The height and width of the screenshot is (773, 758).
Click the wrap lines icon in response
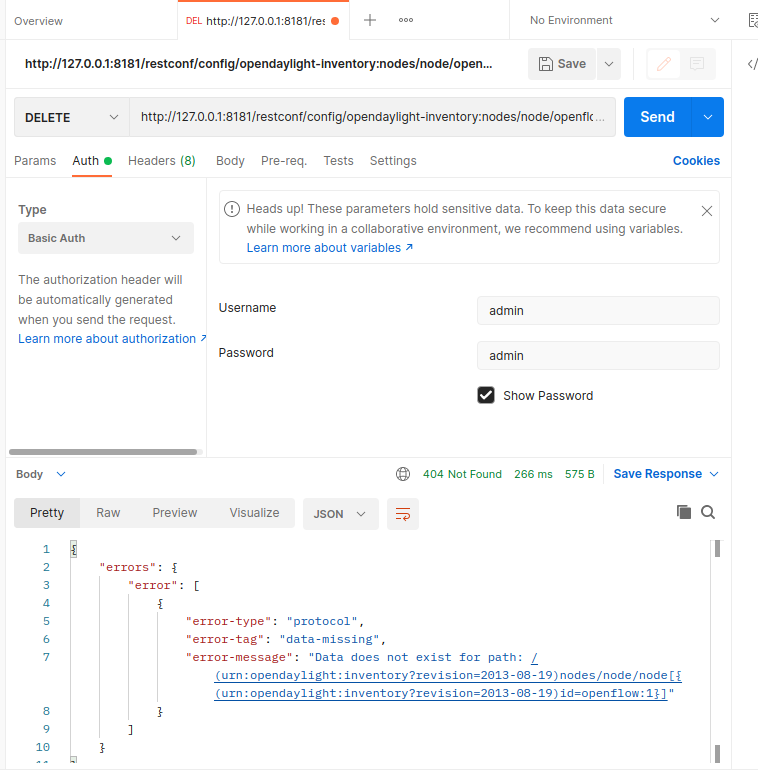[403, 514]
